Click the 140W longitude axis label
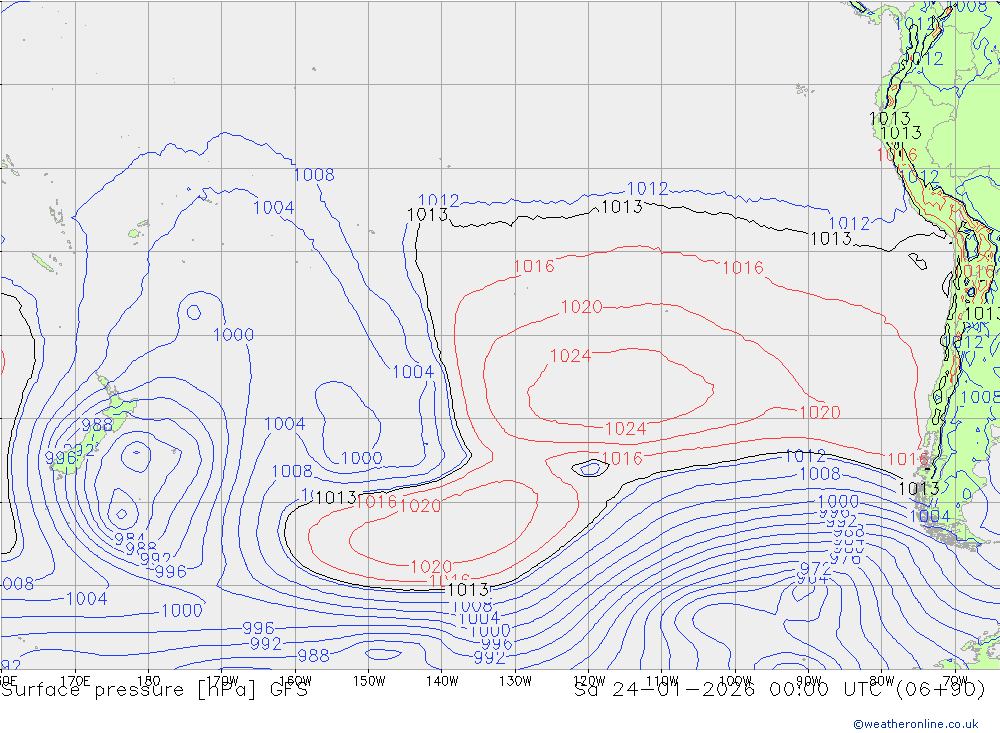 coord(441,681)
